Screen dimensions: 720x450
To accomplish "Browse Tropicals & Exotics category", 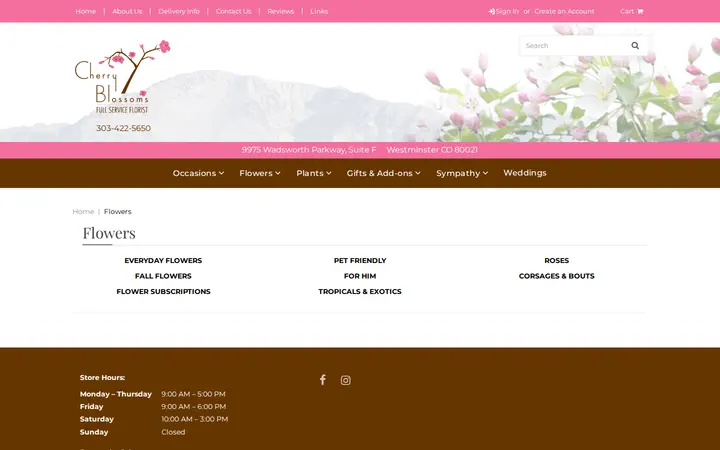I will pyautogui.click(x=360, y=292).
